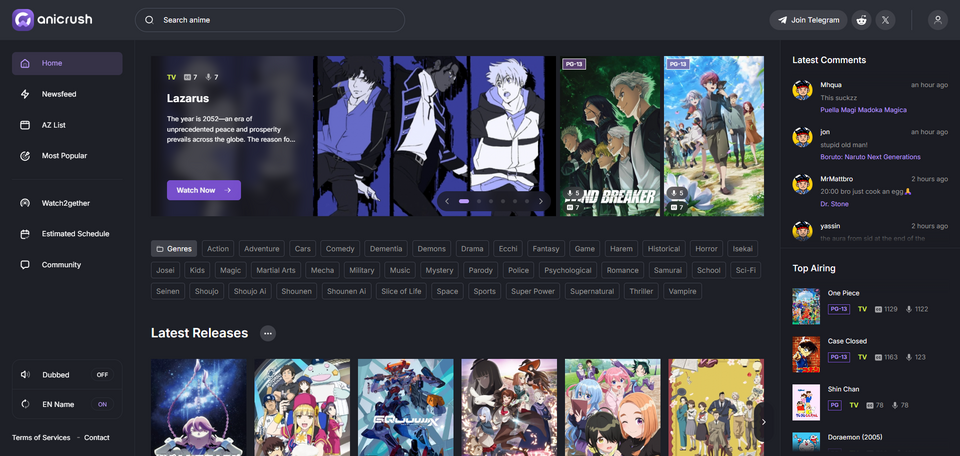
Task: Advance Latest Releases with right chevron
Action: [763, 422]
